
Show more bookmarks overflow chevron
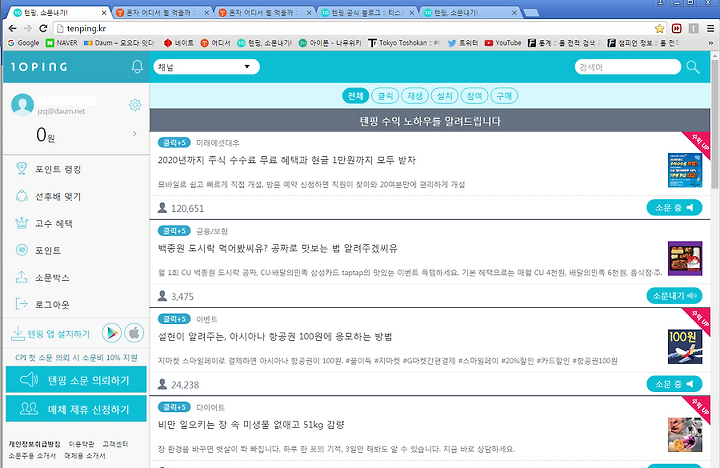coord(710,43)
